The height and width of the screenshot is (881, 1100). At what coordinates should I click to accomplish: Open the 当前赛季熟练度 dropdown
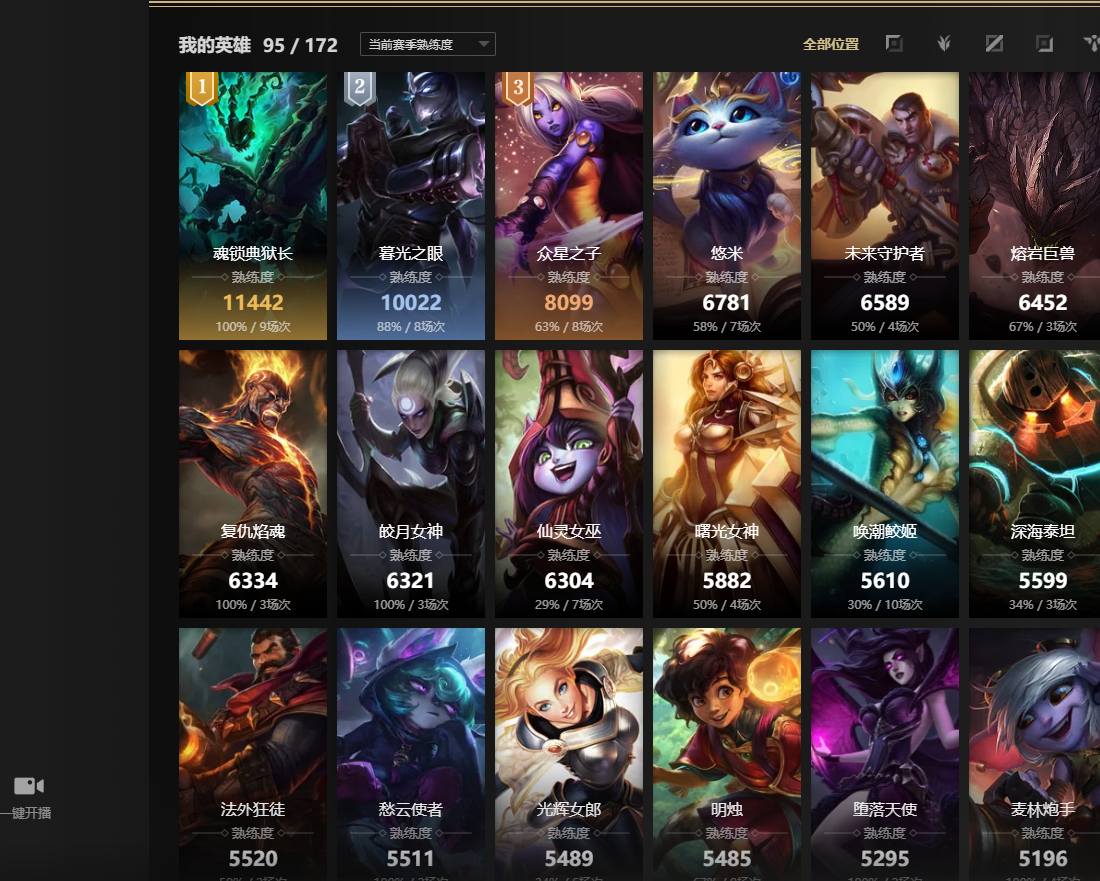click(x=427, y=44)
